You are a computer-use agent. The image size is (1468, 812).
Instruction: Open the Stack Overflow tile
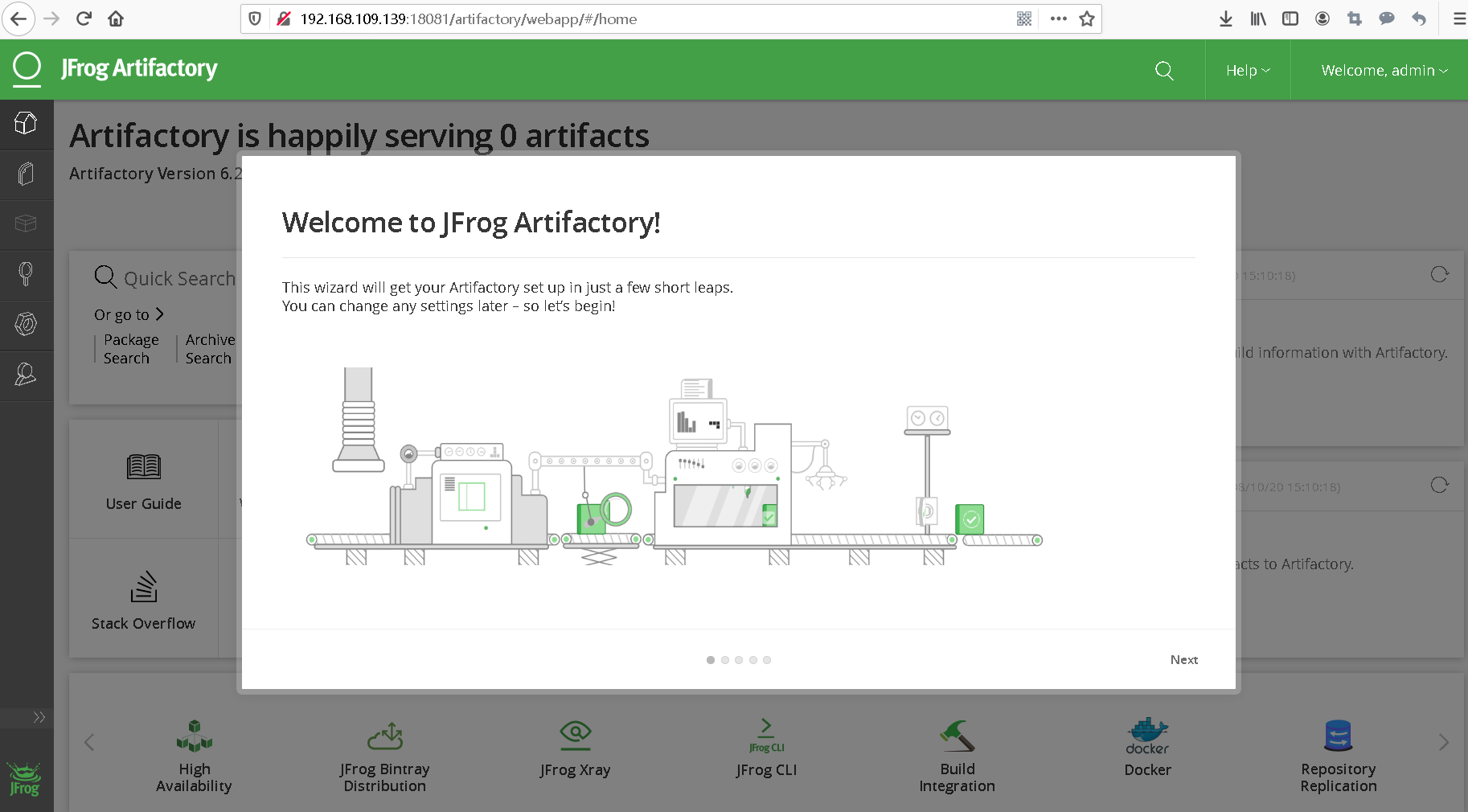144,600
